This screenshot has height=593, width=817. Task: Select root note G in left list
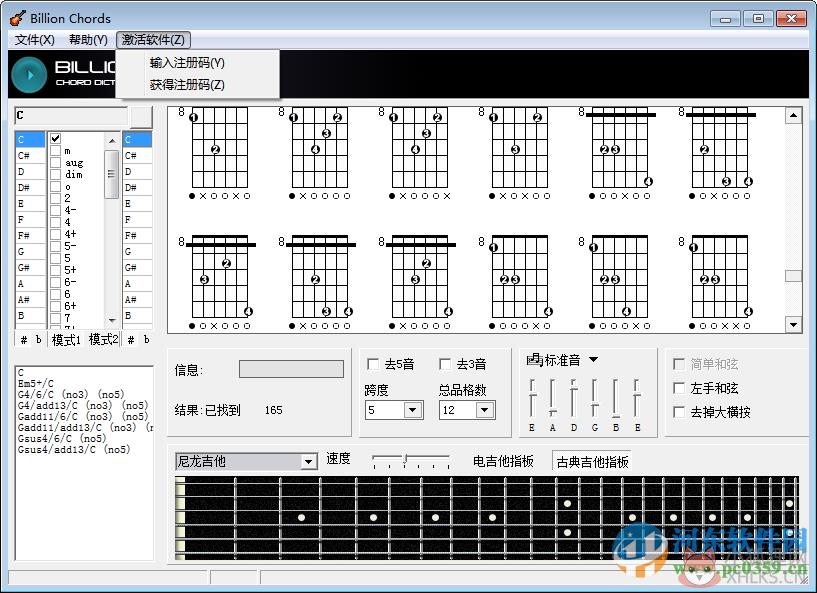click(x=30, y=251)
